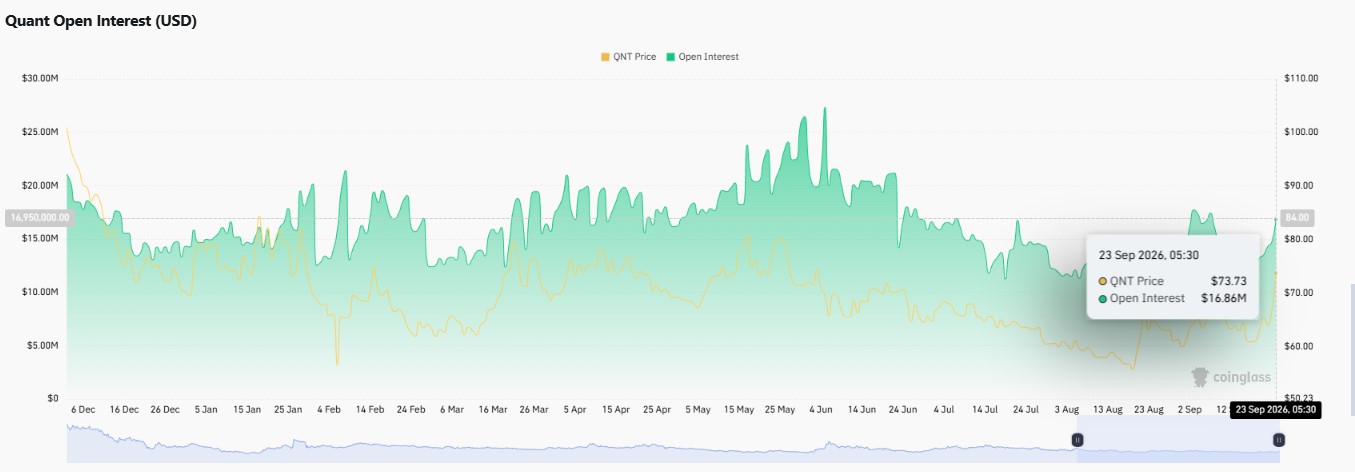Click the 5 May date label
The height and width of the screenshot is (472, 1355).
(698, 409)
